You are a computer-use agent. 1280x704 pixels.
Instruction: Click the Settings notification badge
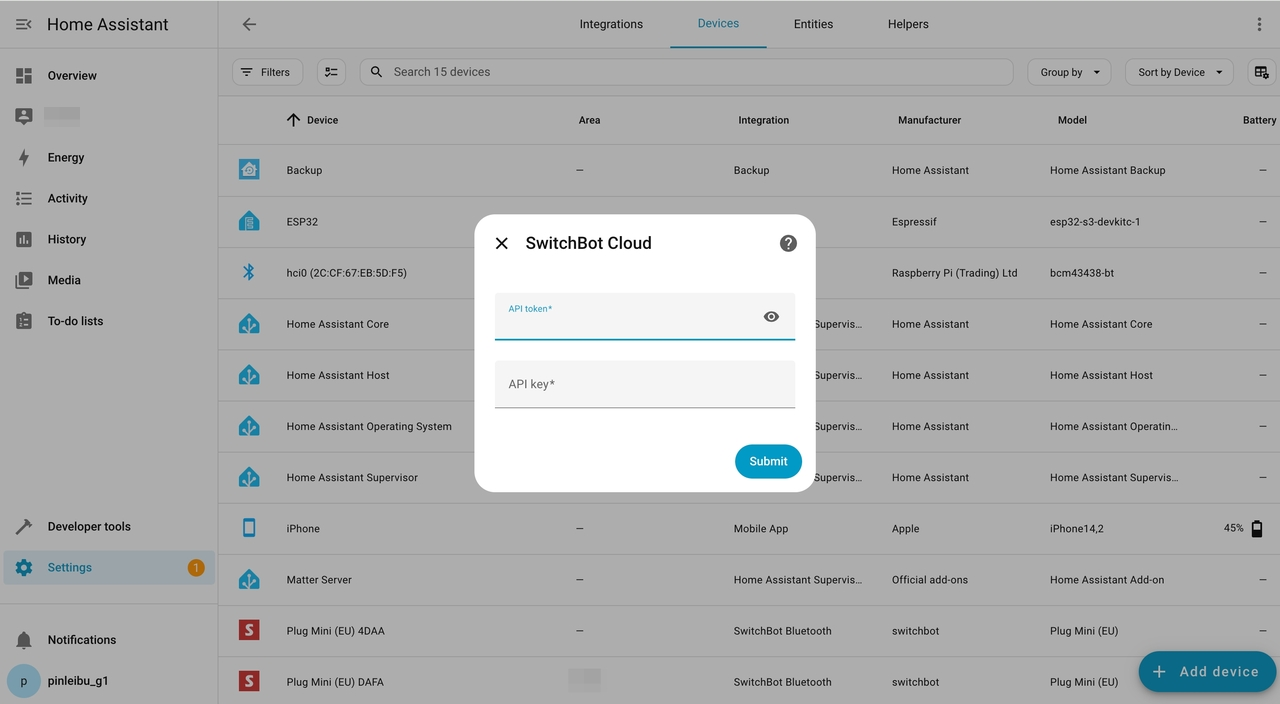(x=195, y=568)
